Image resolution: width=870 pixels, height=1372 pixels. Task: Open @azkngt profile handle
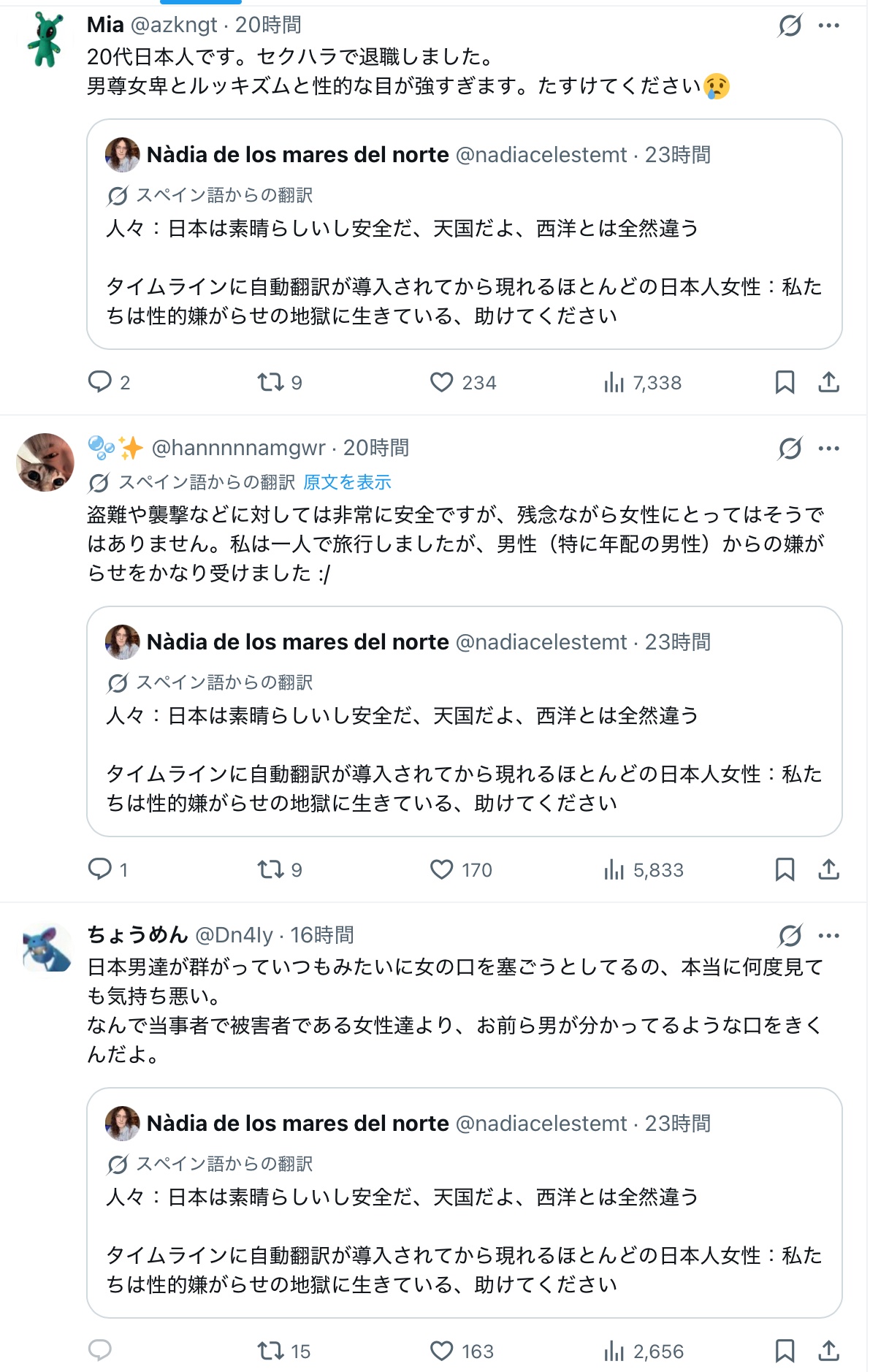[x=174, y=25]
